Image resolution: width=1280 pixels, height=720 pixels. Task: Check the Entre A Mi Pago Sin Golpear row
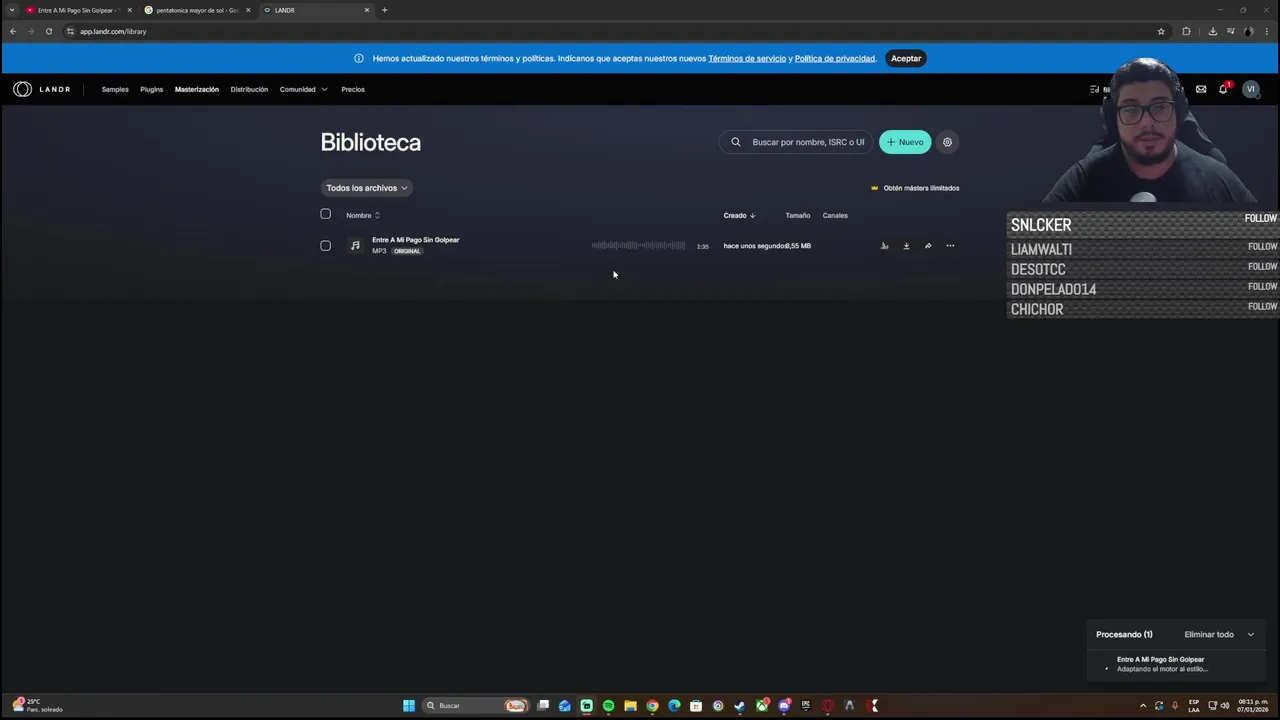(325, 246)
